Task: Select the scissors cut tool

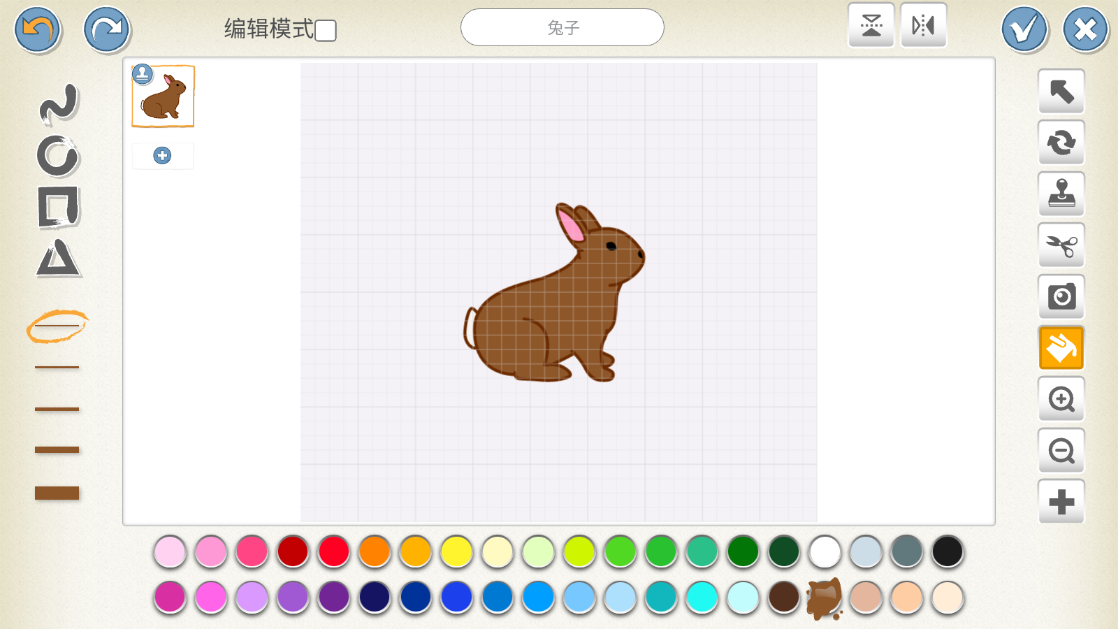Action: click(1061, 245)
